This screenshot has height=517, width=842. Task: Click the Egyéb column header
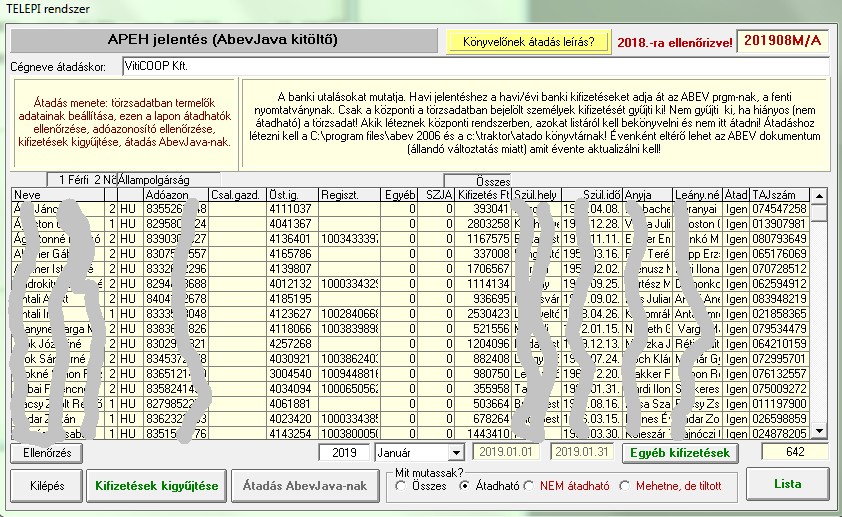click(399, 195)
